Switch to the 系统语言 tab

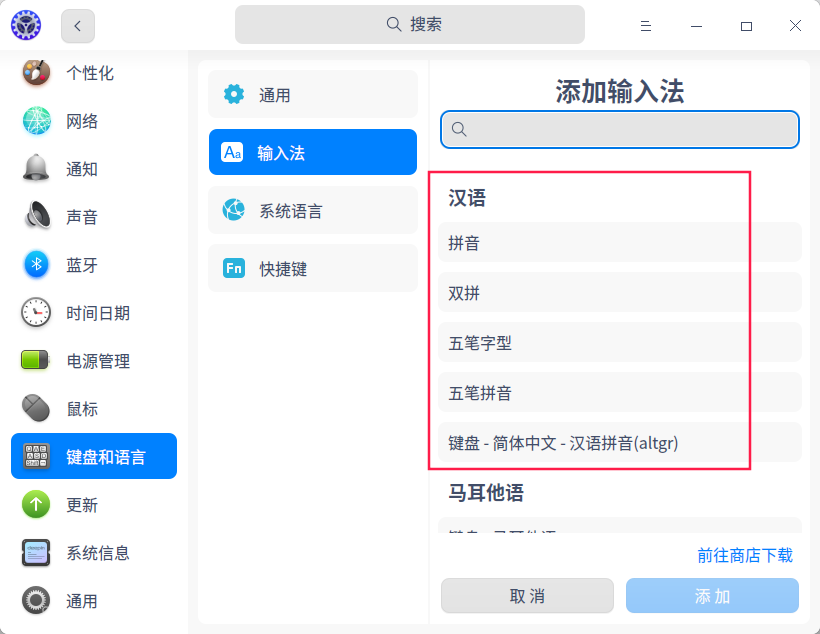(312, 210)
